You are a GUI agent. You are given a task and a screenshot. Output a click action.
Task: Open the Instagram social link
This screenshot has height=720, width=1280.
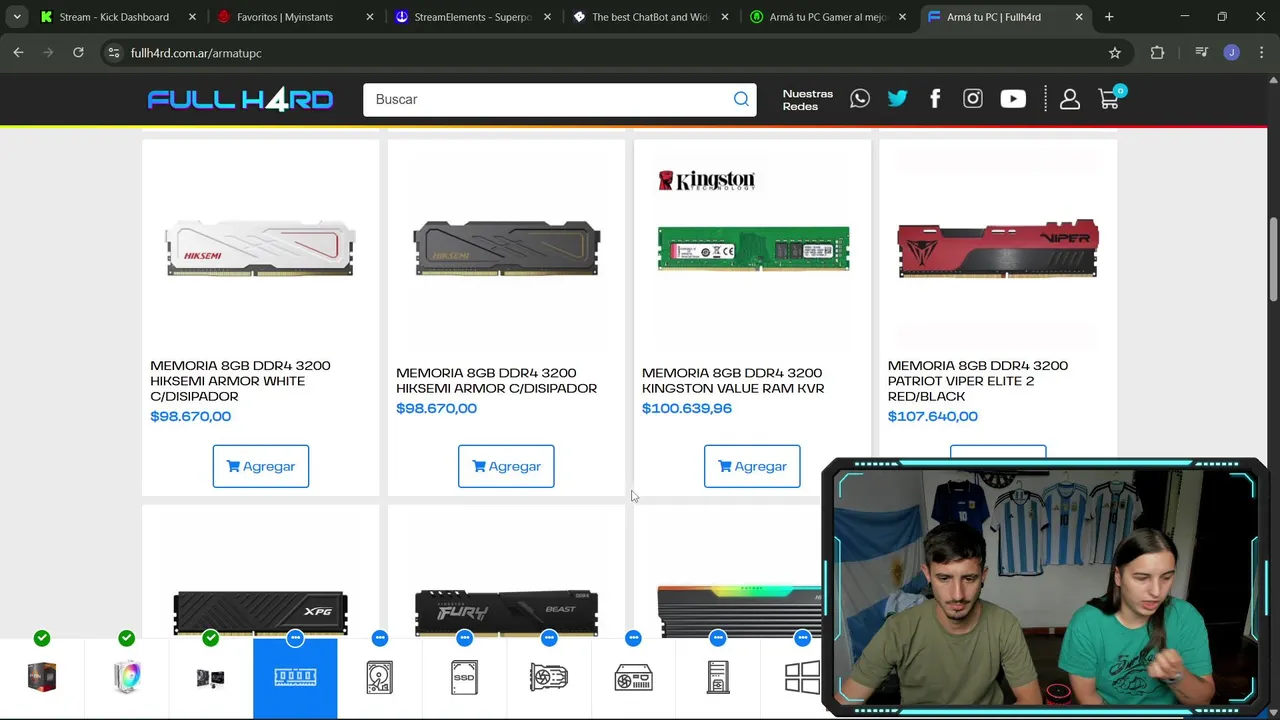point(973,99)
